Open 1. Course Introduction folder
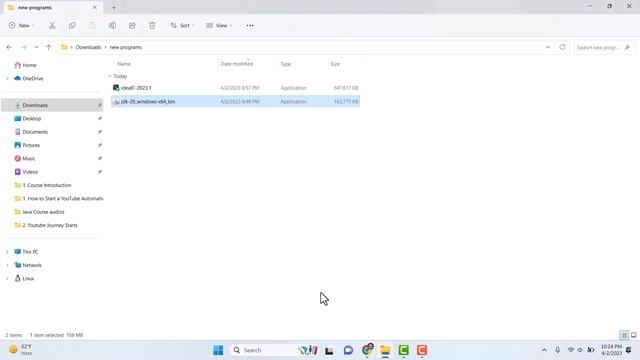The image size is (640, 360). (47, 185)
